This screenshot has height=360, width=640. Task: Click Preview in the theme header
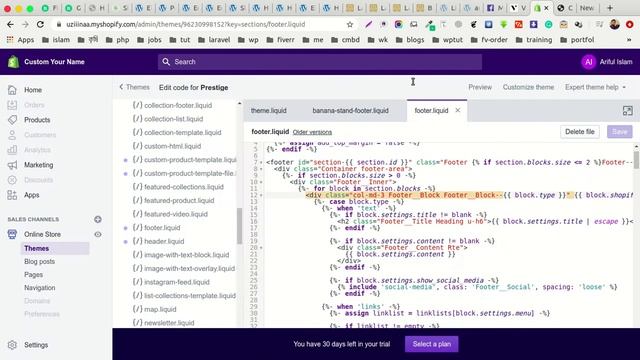tap(480, 87)
